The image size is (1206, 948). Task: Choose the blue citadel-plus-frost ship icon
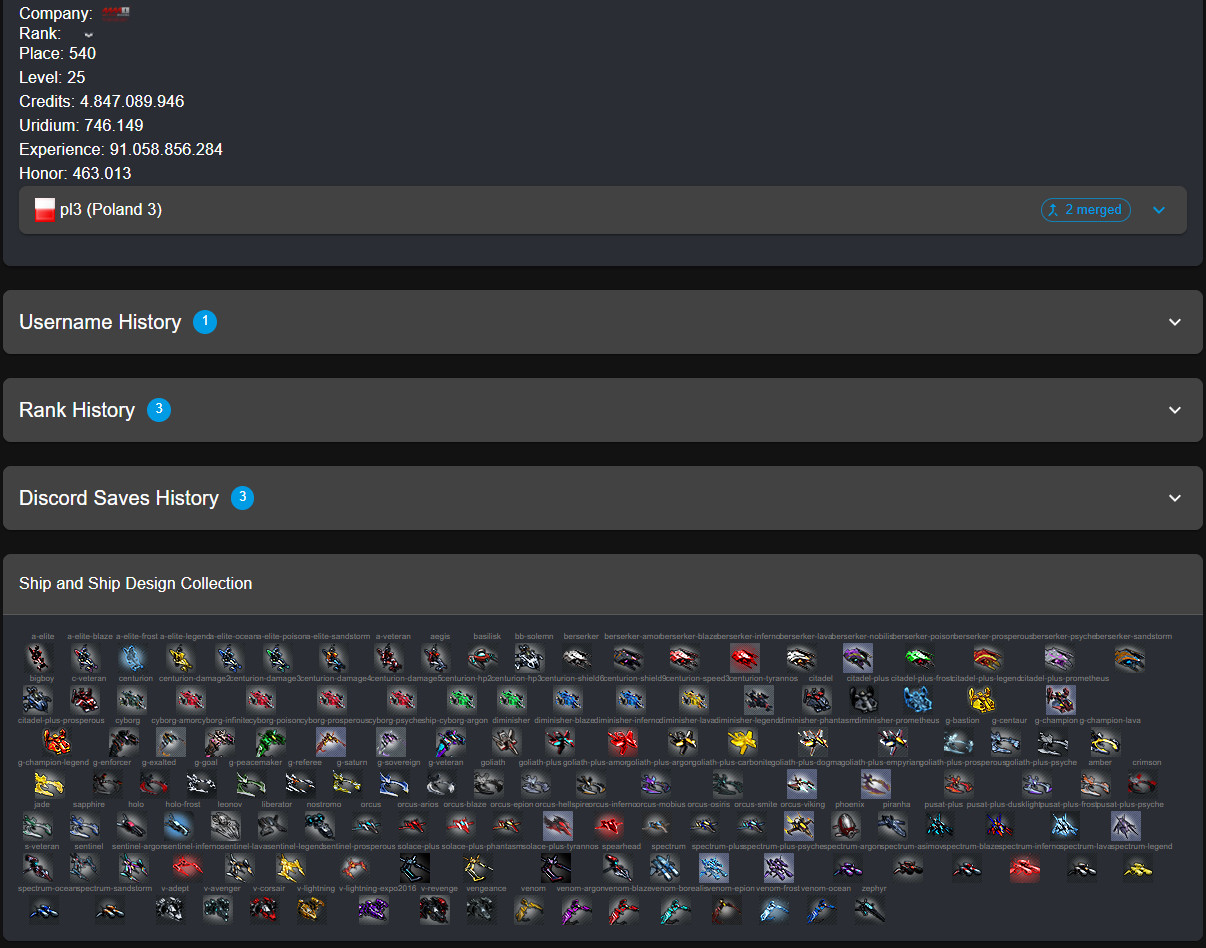[918, 699]
